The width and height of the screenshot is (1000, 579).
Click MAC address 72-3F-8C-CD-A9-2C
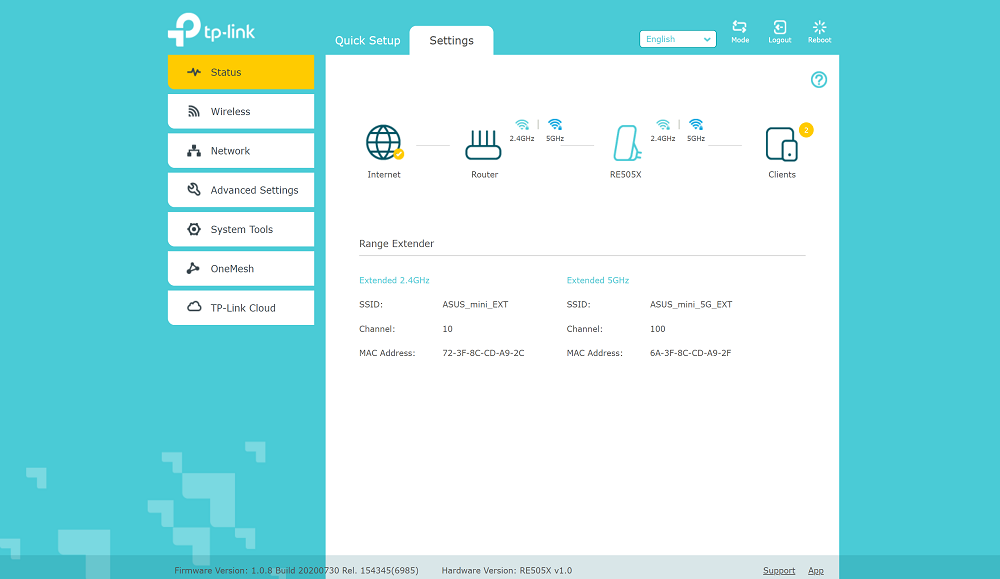[x=483, y=353]
